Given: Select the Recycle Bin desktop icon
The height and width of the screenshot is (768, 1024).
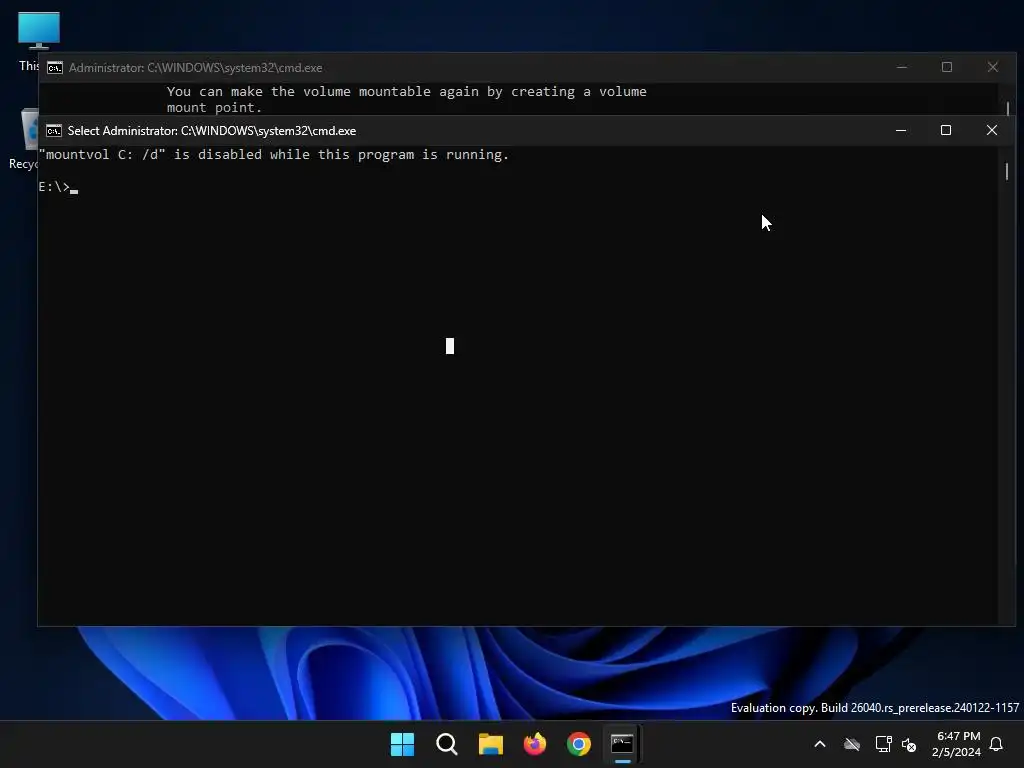Looking at the screenshot, I should [x=25, y=140].
